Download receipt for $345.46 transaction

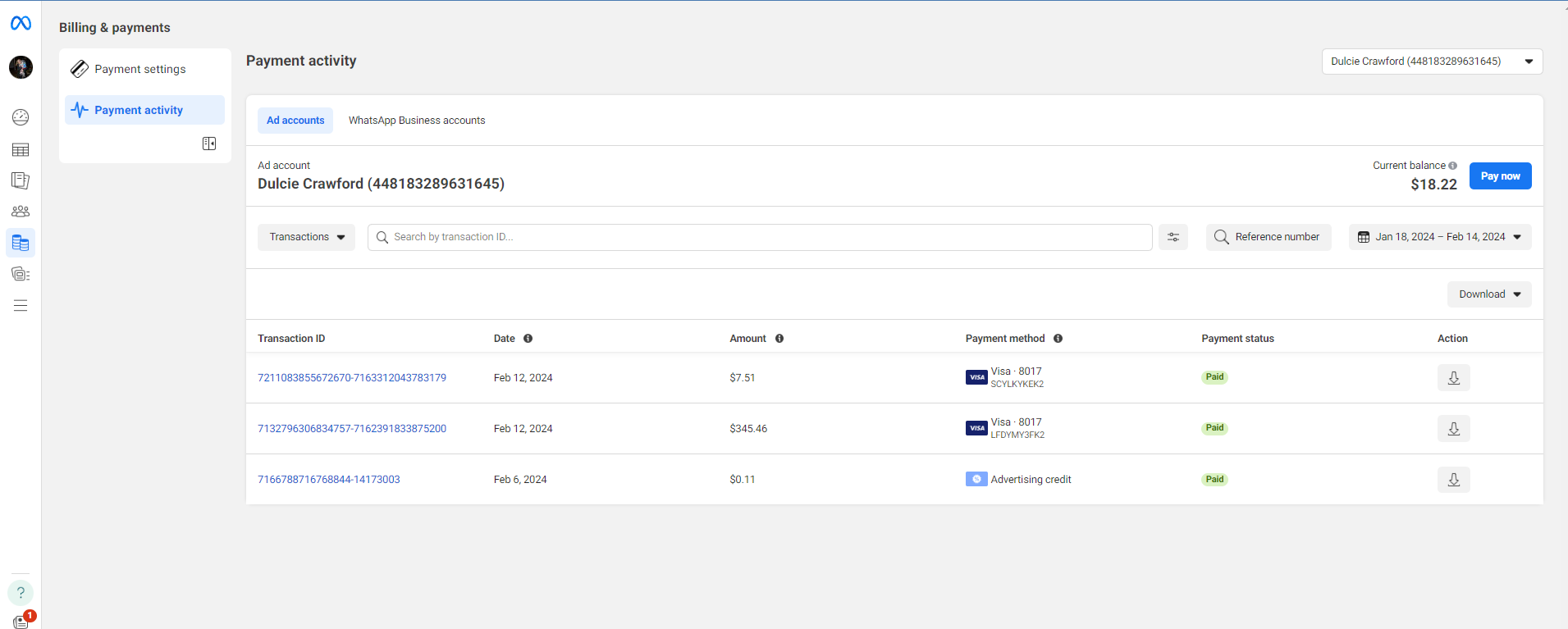tap(1452, 429)
